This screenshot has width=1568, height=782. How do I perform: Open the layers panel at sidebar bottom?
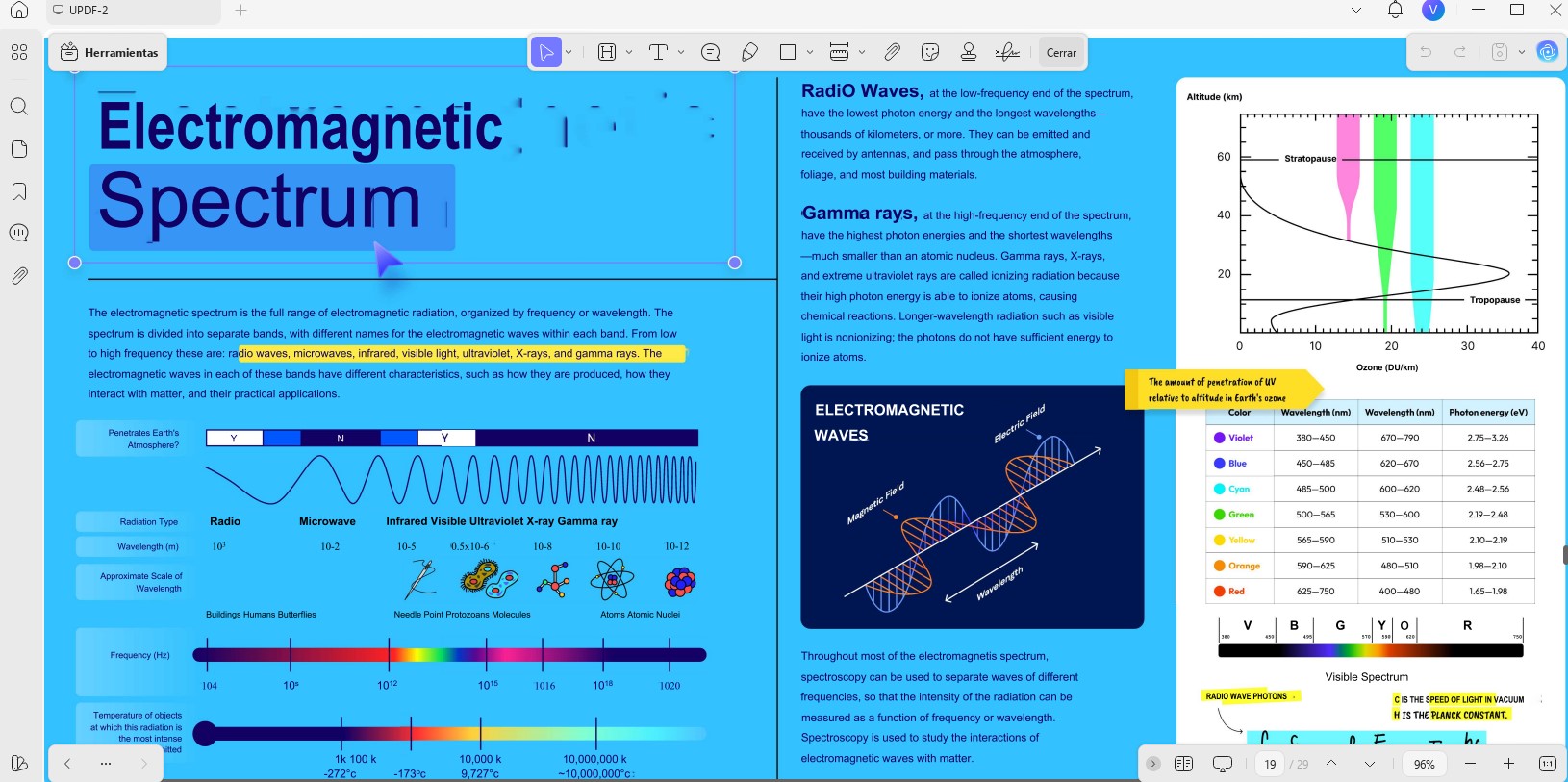(x=19, y=763)
